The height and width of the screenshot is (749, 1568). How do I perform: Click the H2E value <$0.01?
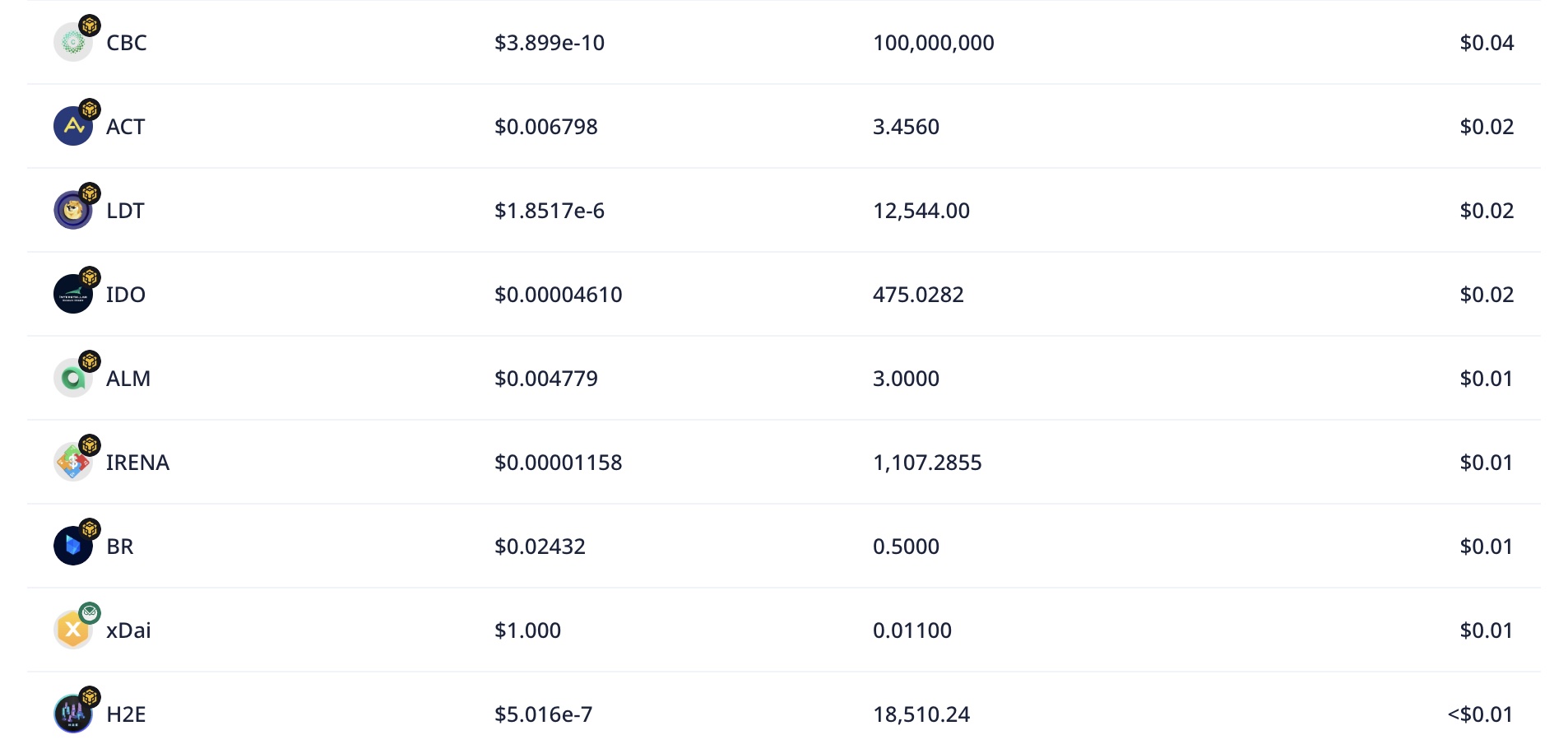pos(1479,714)
